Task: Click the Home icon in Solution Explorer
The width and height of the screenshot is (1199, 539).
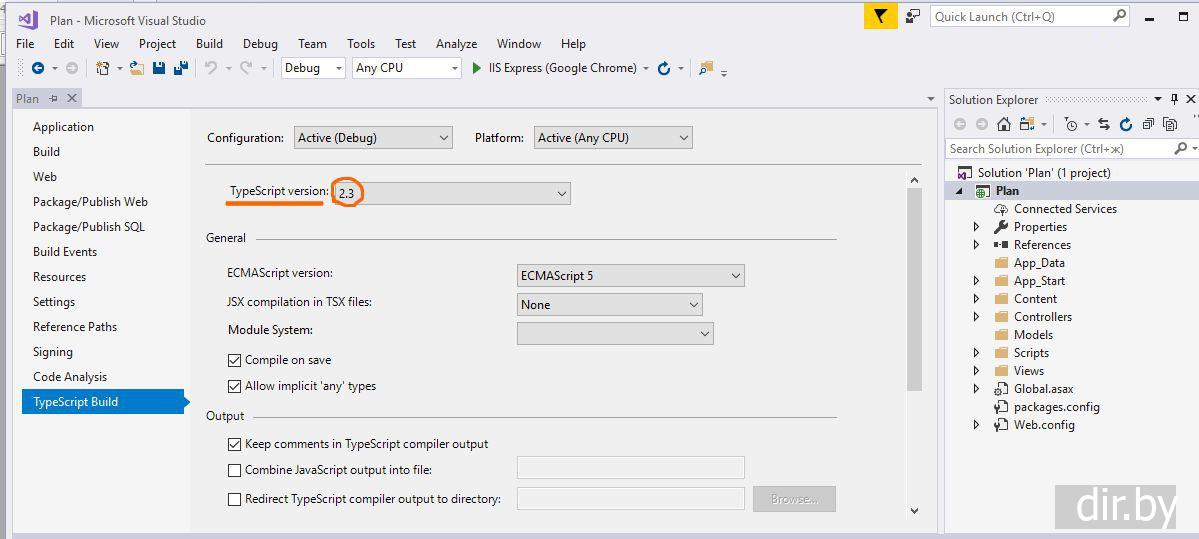Action: (1004, 124)
